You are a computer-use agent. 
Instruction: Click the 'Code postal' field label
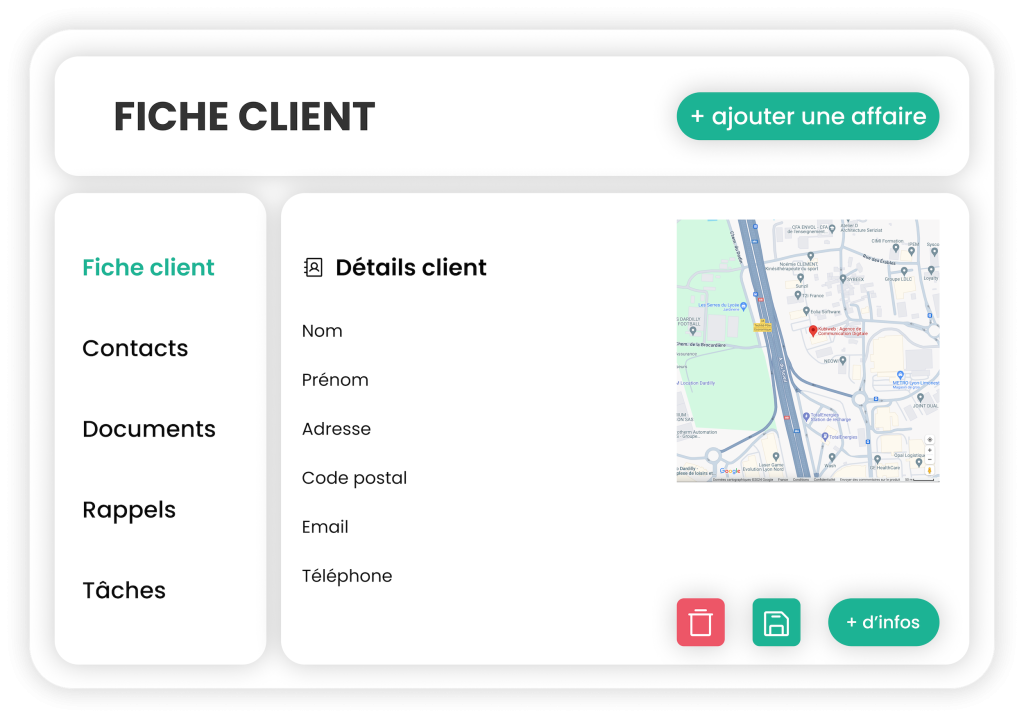pyautogui.click(x=354, y=478)
